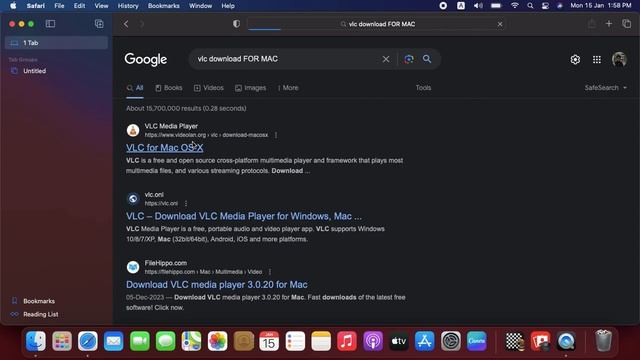Open Download VLC media player 3.0.20 link
Image resolution: width=640 pixels, height=360 pixels.
pyautogui.click(x=217, y=284)
